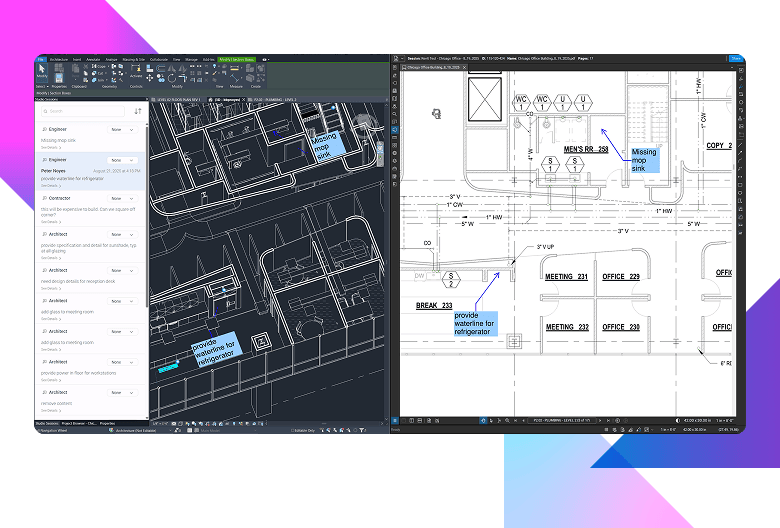This screenshot has width=780, height=528.
Task: Click Missing mop sink markup on PDF
Action: coord(645,160)
